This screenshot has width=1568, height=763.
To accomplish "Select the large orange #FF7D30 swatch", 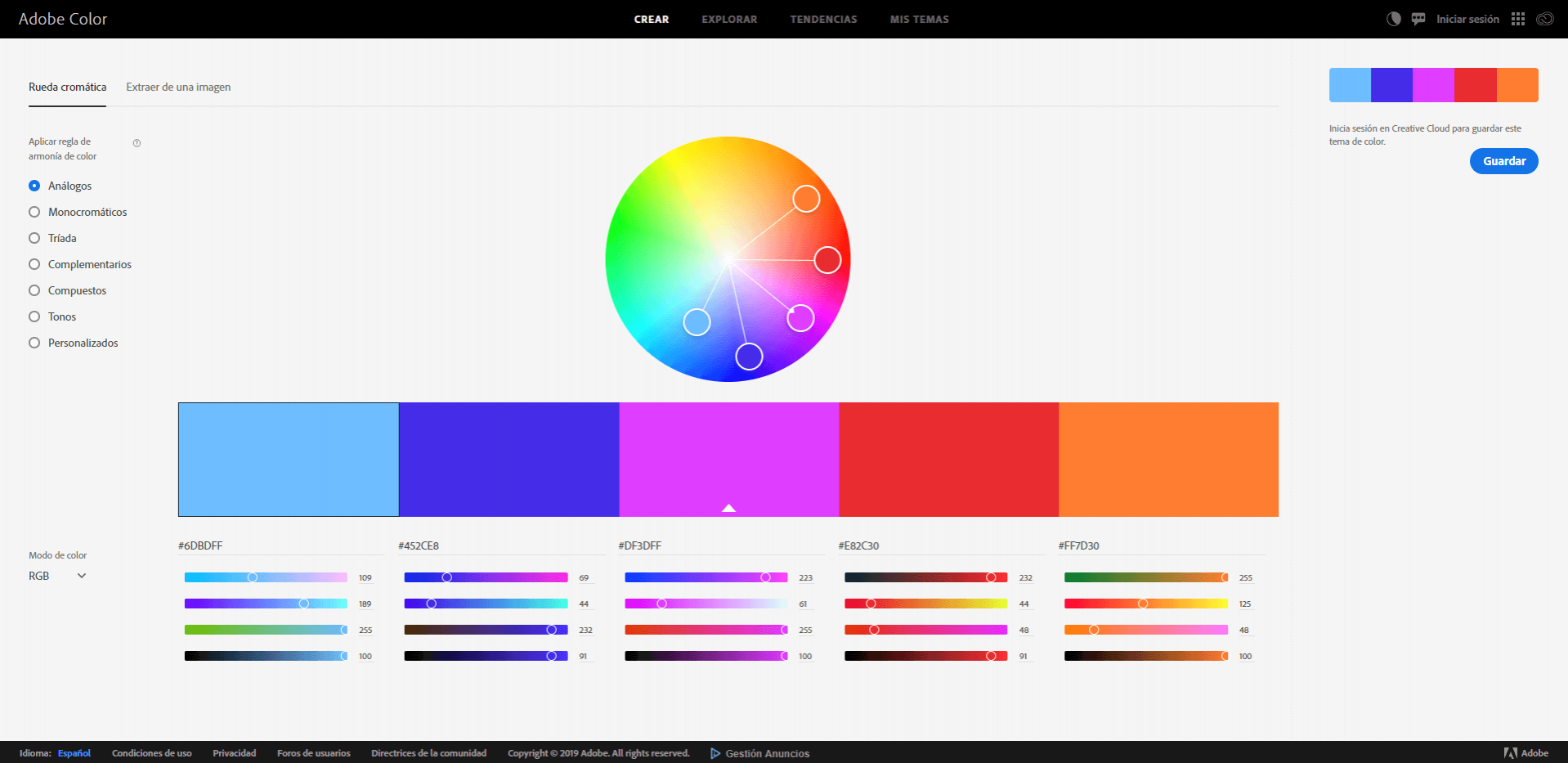I will 1169,460.
